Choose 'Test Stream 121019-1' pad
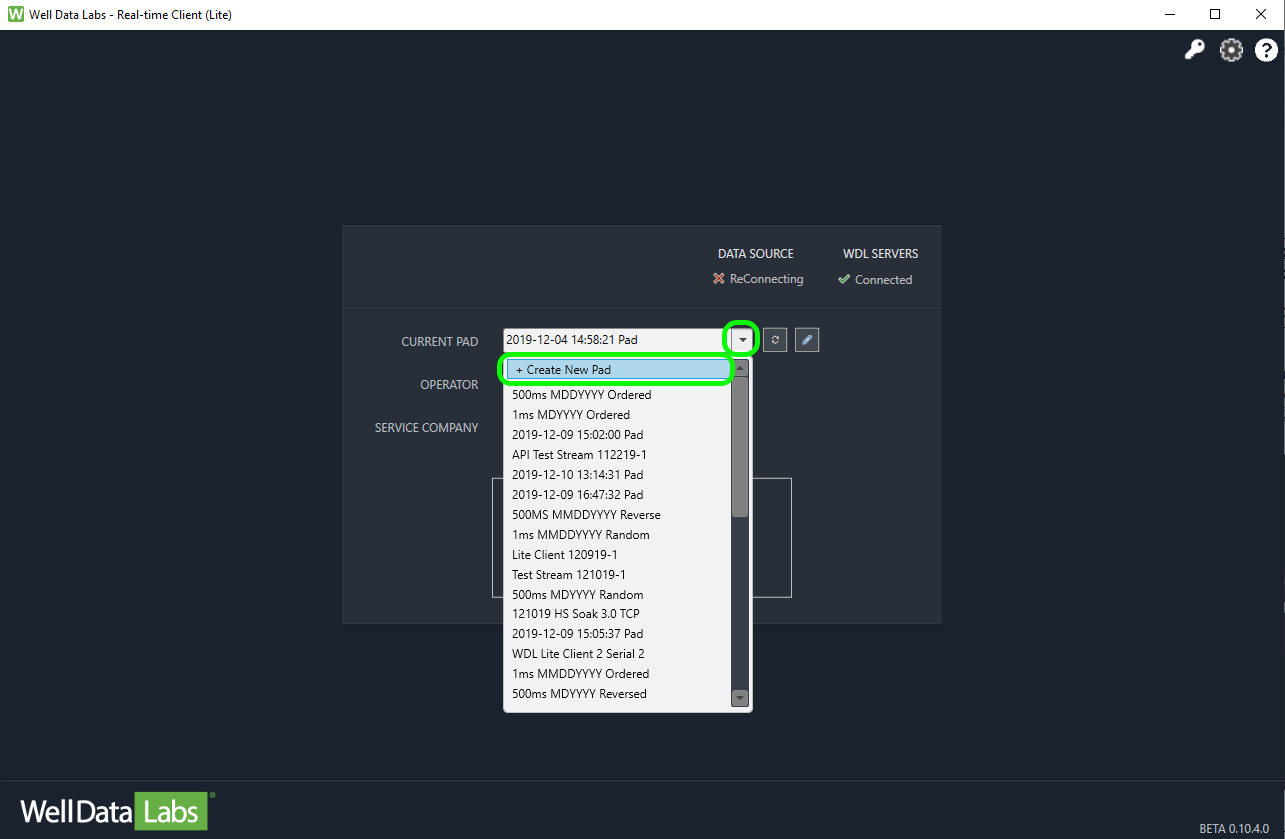 [x=618, y=575]
